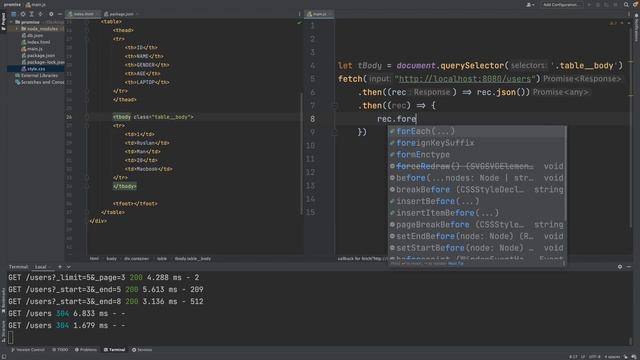Open the user account dropdown icon
640x360 pixels.
tap(530, 4)
